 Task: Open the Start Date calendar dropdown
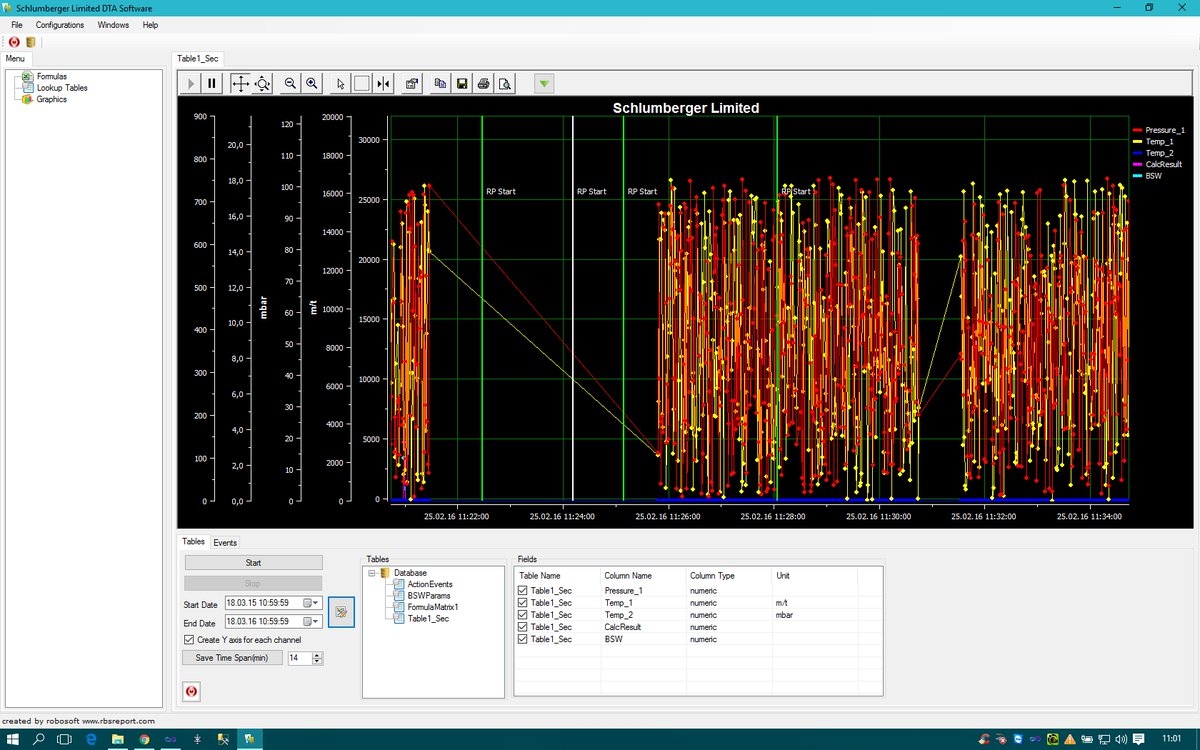click(x=312, y=604)
